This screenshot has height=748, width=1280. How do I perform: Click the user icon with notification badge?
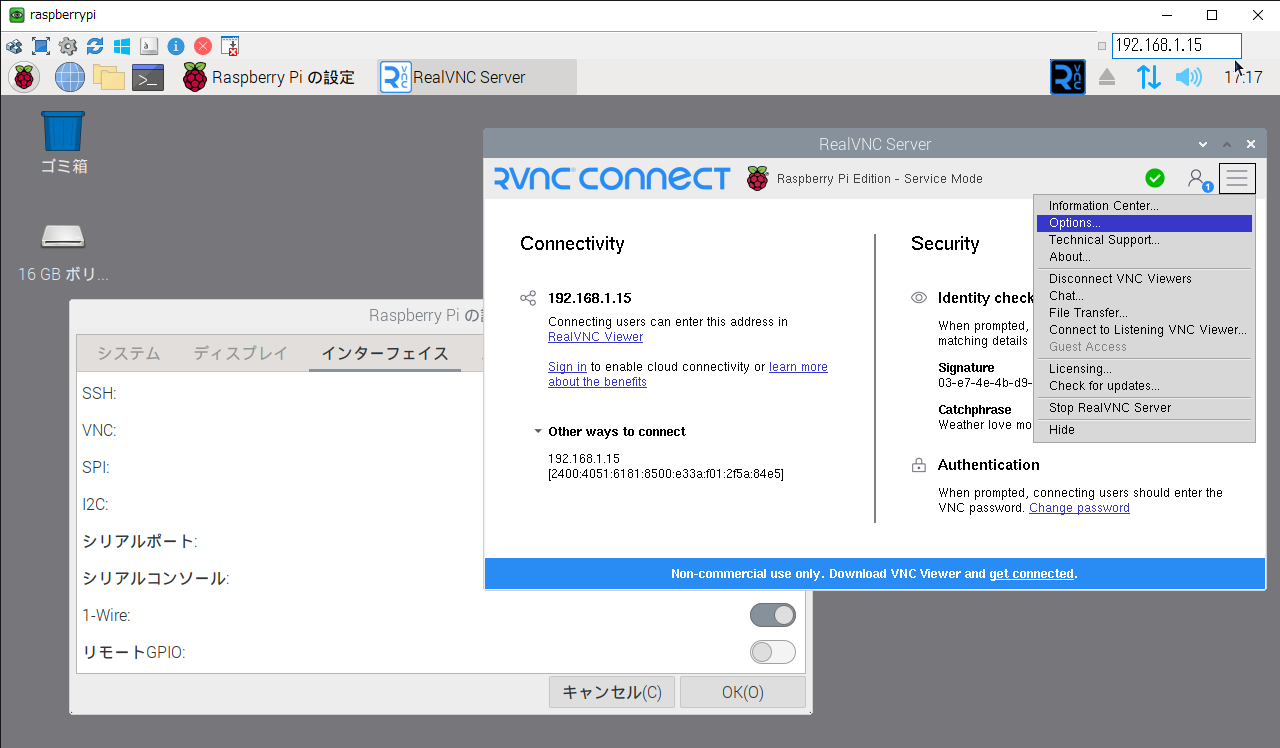point(1198,179)
